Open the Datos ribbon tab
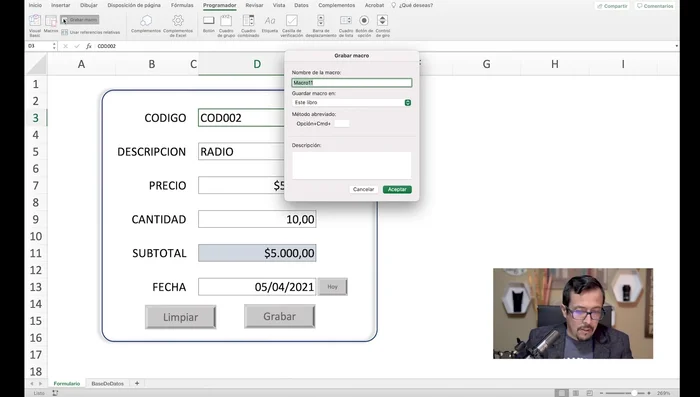 click(301, 5)
